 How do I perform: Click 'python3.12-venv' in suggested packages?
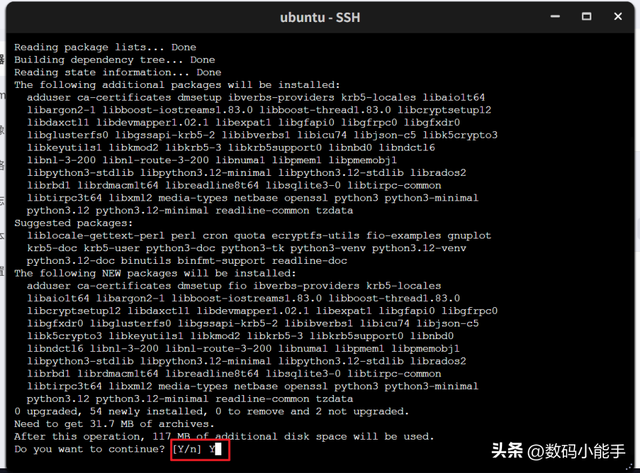tap(419, 248)
